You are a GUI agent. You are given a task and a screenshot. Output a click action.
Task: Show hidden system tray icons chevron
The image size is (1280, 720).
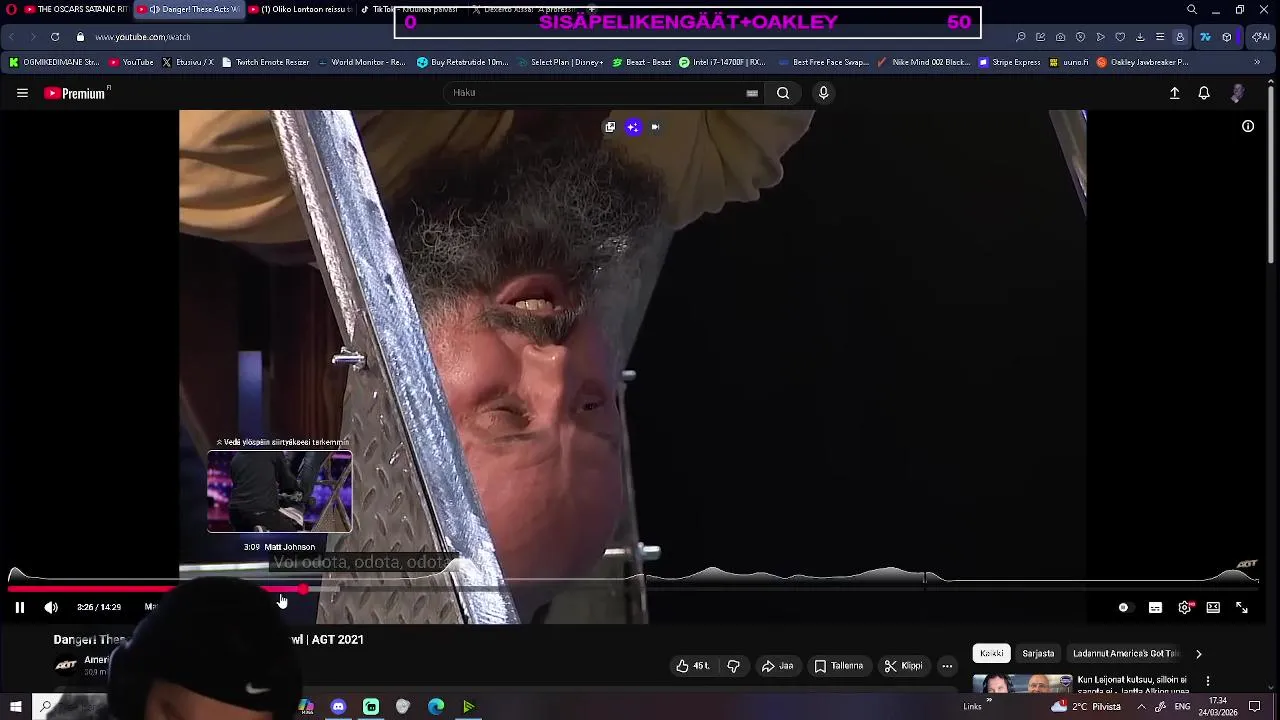[1141, 707]
